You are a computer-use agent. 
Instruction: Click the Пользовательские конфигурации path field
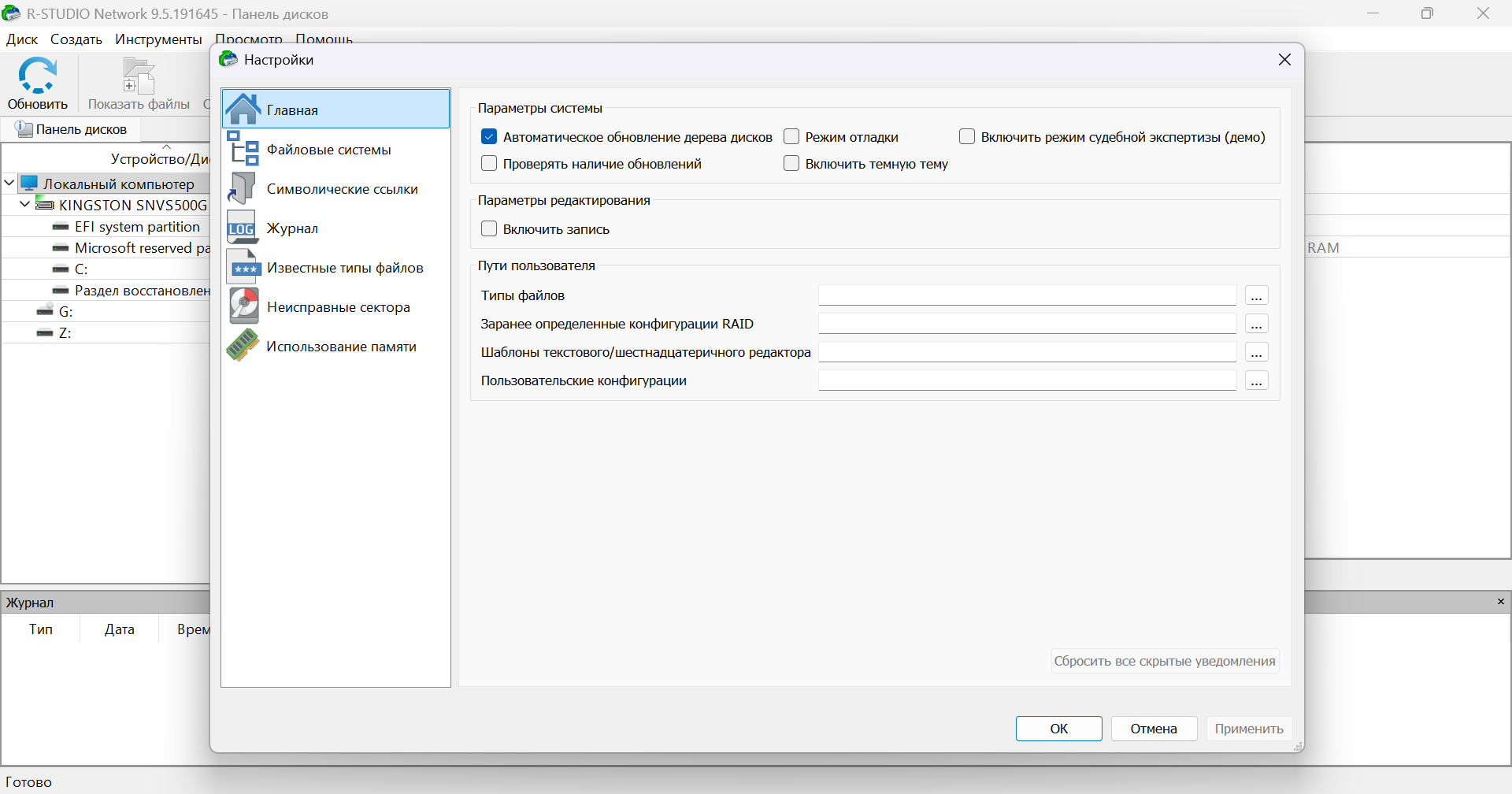[x=1027, y=380]
